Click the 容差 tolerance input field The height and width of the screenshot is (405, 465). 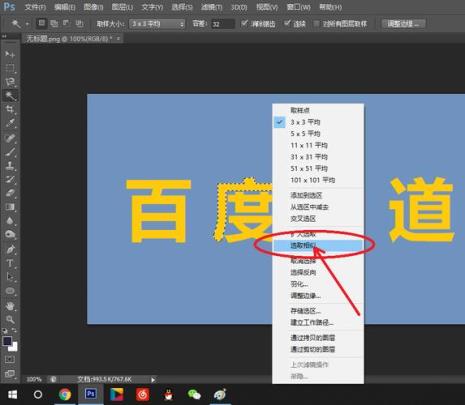point(223,24)
